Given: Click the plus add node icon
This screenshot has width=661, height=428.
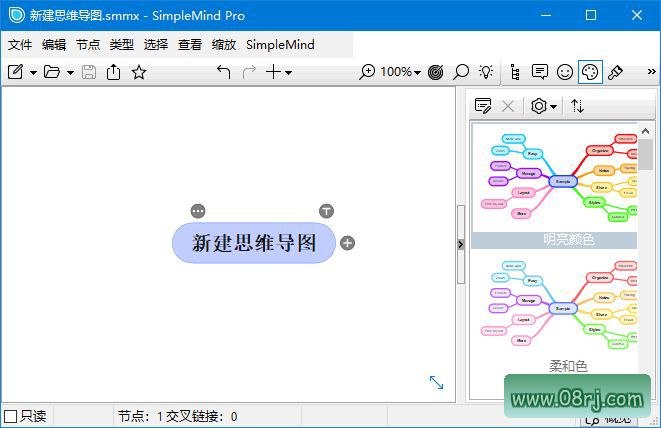Looking at the screenshot, I should point(273,72).
